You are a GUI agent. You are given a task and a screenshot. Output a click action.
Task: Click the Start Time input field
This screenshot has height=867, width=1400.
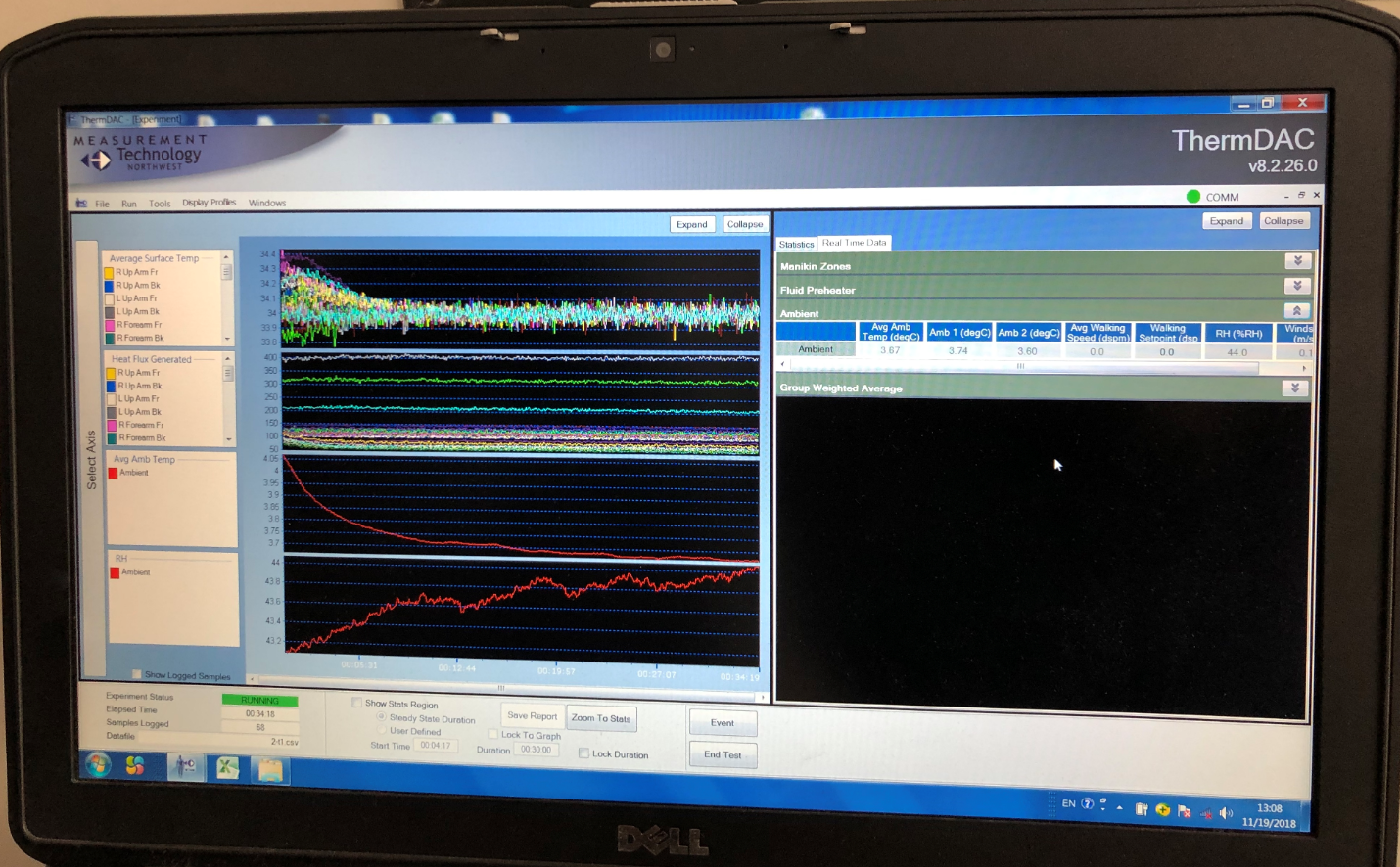point(436,746)
